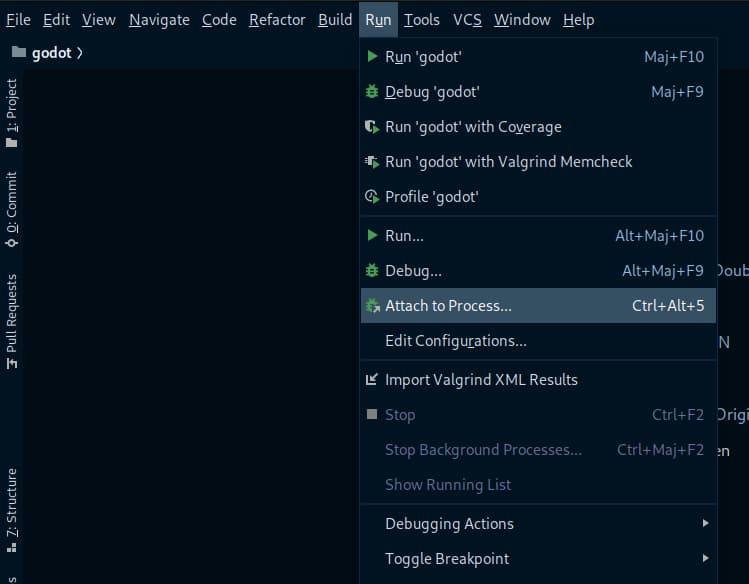The image size is (749, 584).
Task: Click the Toggle Breakpoint submenu arrow
Action: [706, 558]
